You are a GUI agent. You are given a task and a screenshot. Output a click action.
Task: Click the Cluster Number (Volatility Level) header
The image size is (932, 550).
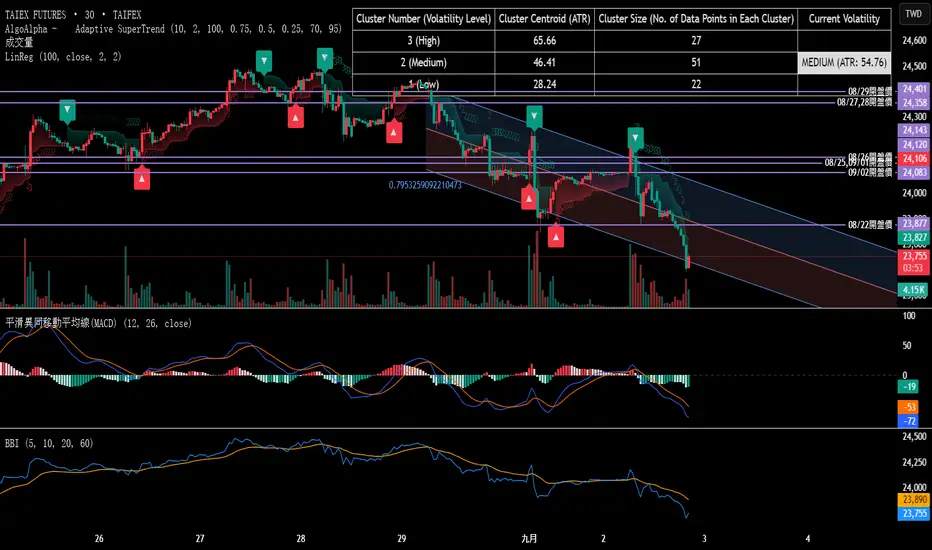[x=423, y=19]
